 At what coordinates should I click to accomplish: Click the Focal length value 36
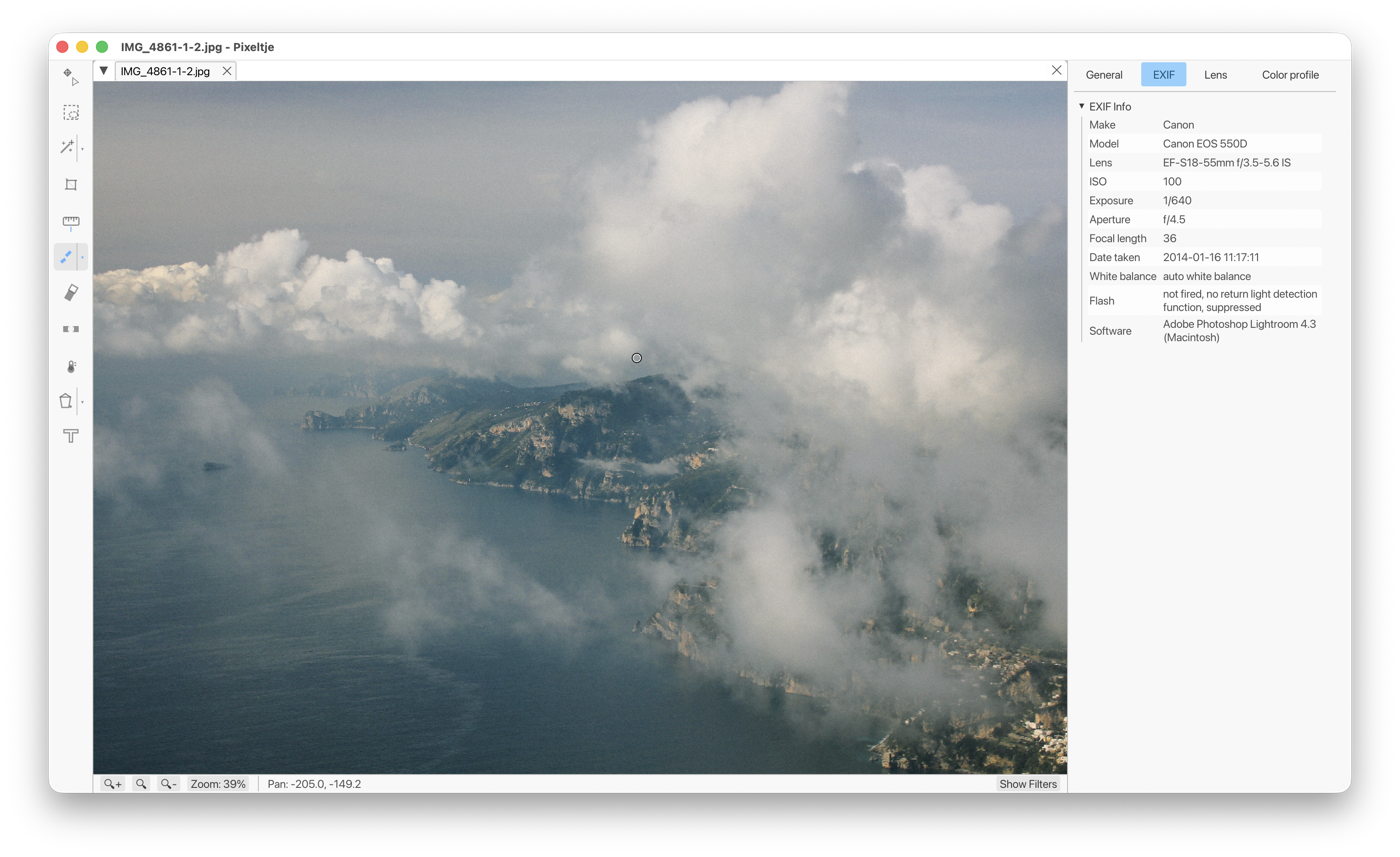pos(1170,238)
